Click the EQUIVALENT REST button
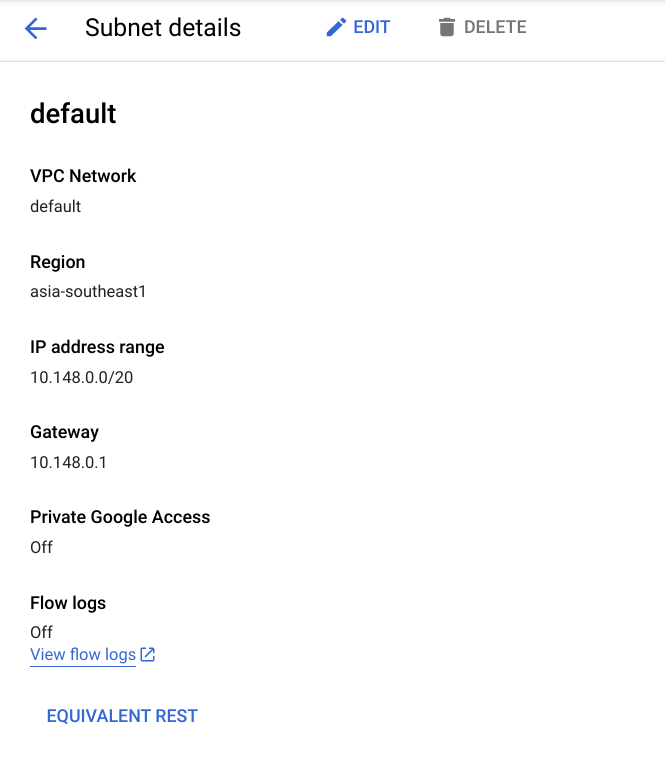The image size is (665, 769). tap(122, 716)
